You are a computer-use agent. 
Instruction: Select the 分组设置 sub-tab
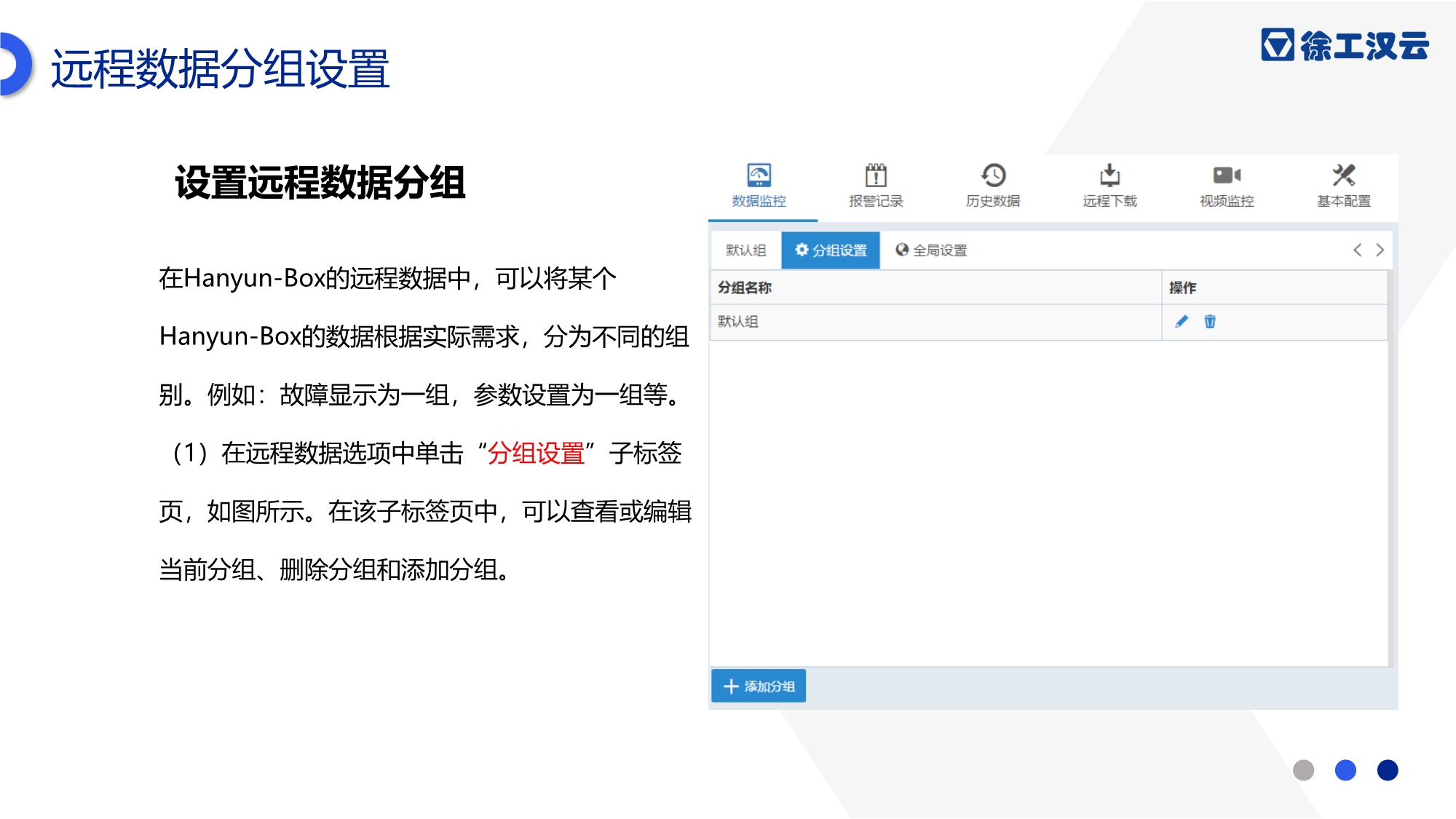pyautogui.click(x=831, y=250)
